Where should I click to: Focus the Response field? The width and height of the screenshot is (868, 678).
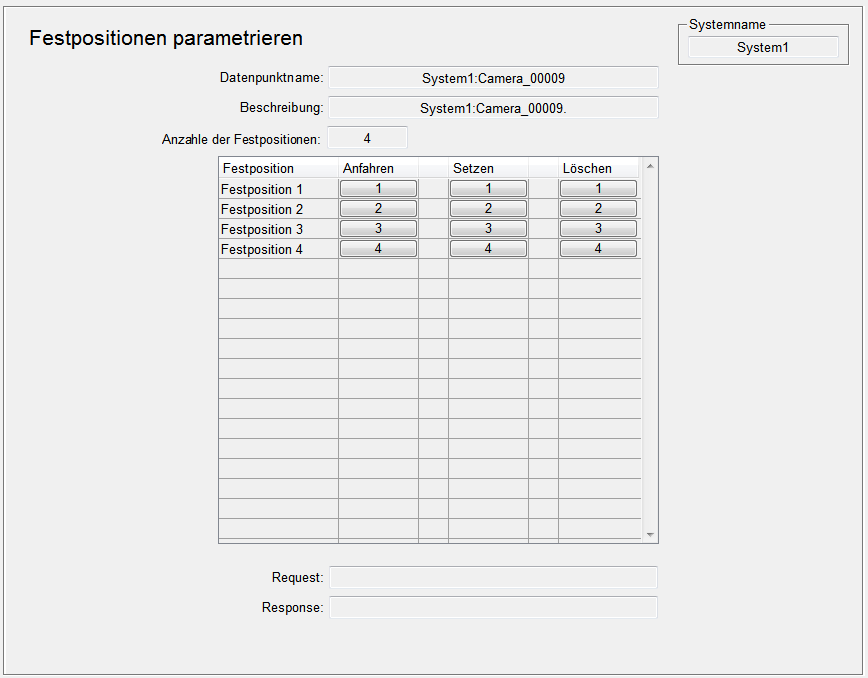click(x=493, y=607)
